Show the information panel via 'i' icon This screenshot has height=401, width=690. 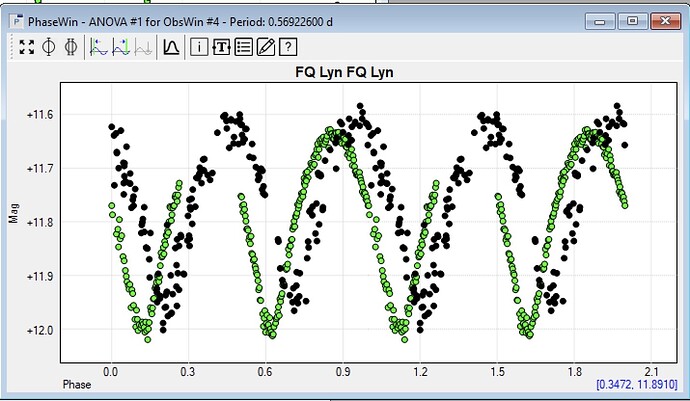(x=199, y=47)
